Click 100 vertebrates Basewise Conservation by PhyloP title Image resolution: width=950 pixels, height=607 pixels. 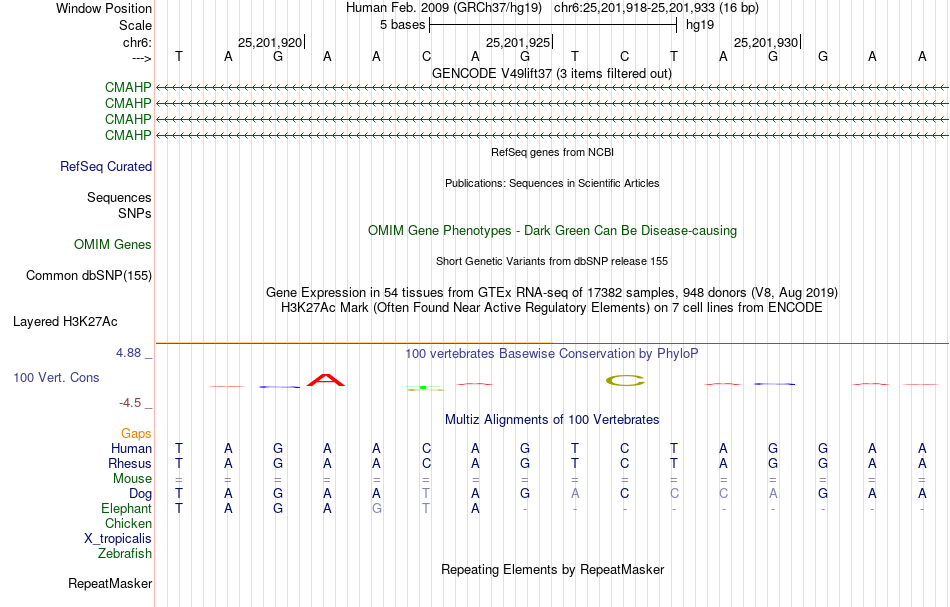pos(552,354)
